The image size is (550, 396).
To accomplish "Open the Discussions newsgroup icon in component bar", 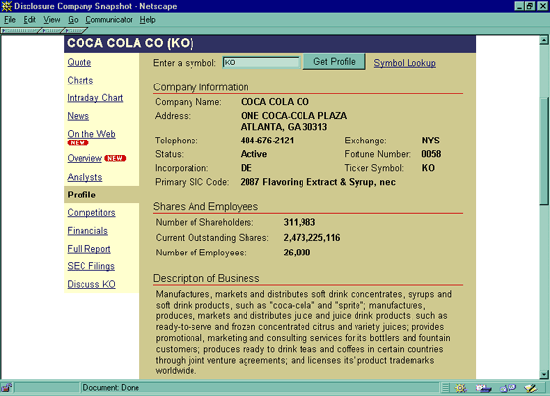I will 508,388.
